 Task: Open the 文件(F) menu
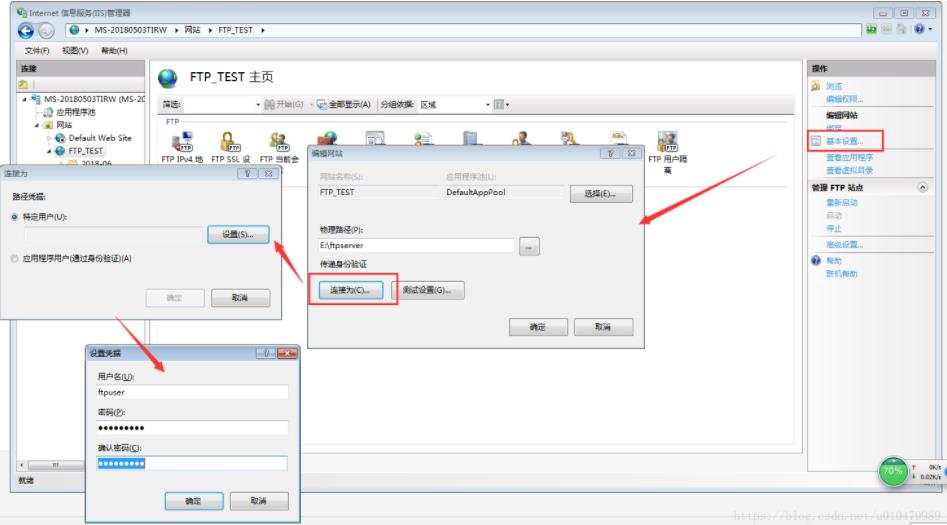tap(37, 51)
